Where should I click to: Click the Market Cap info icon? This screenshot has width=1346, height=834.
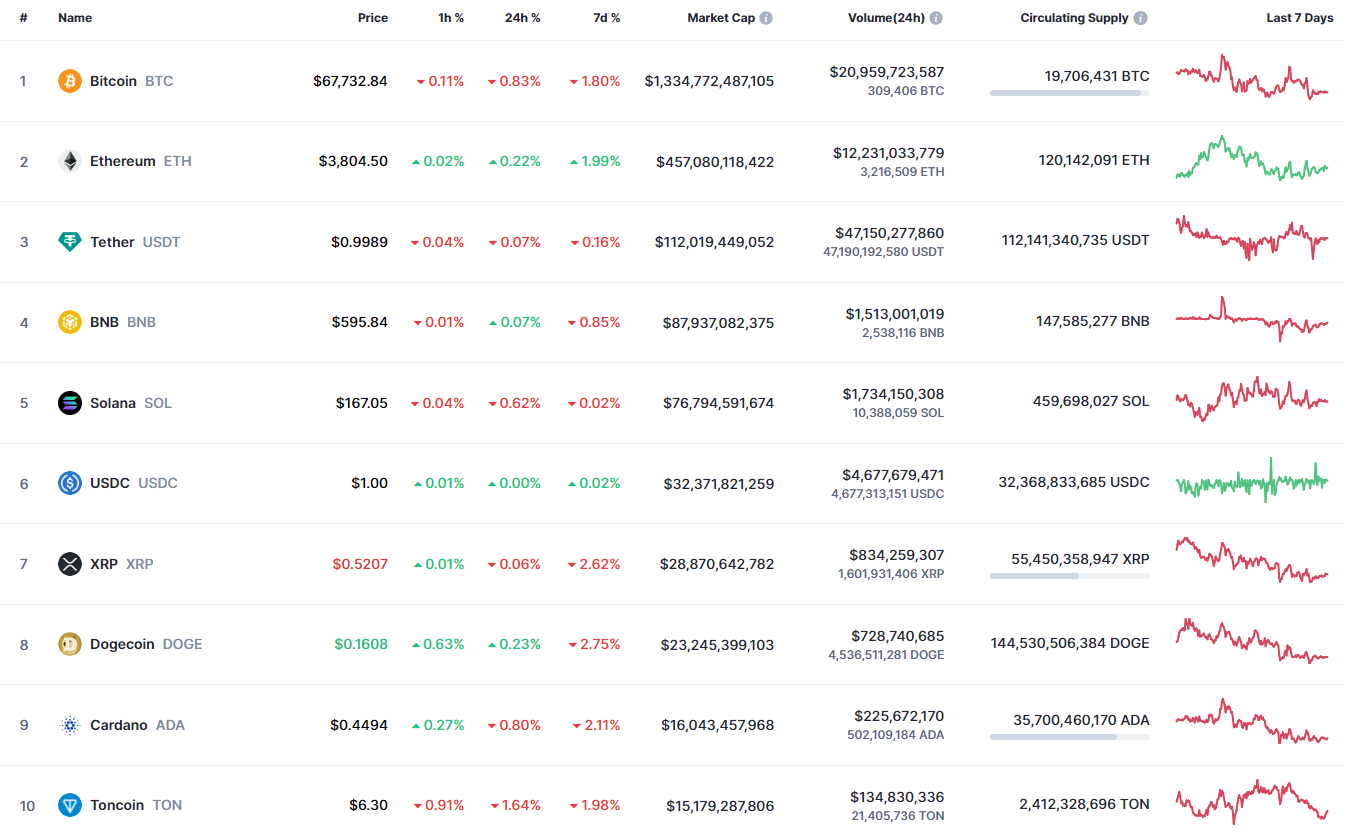pos(766,18)
